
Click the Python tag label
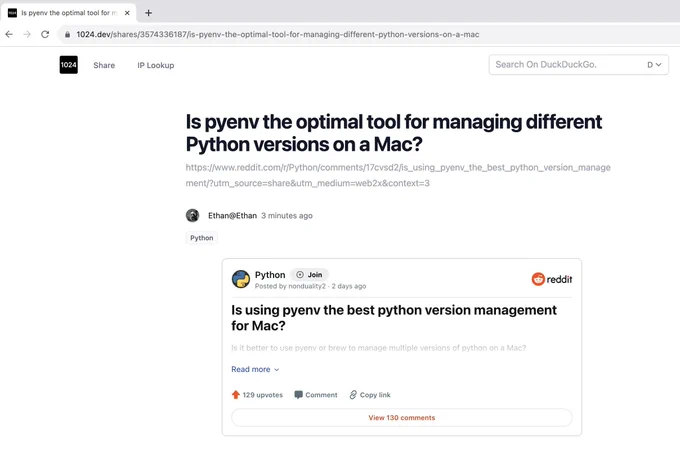point(202,238)
